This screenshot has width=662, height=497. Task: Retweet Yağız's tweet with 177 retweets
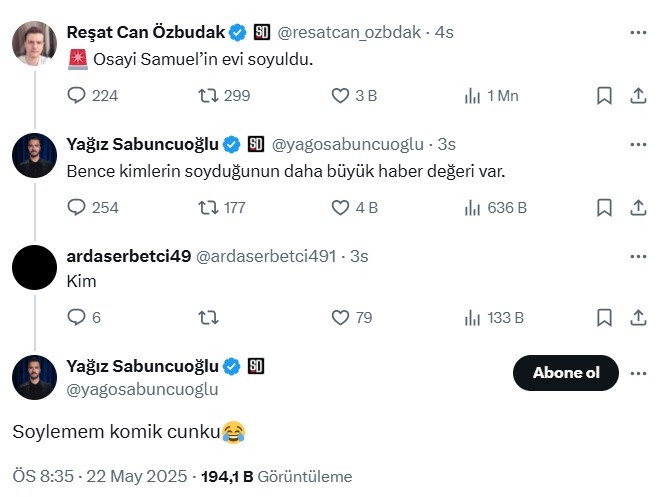point(209,207)
